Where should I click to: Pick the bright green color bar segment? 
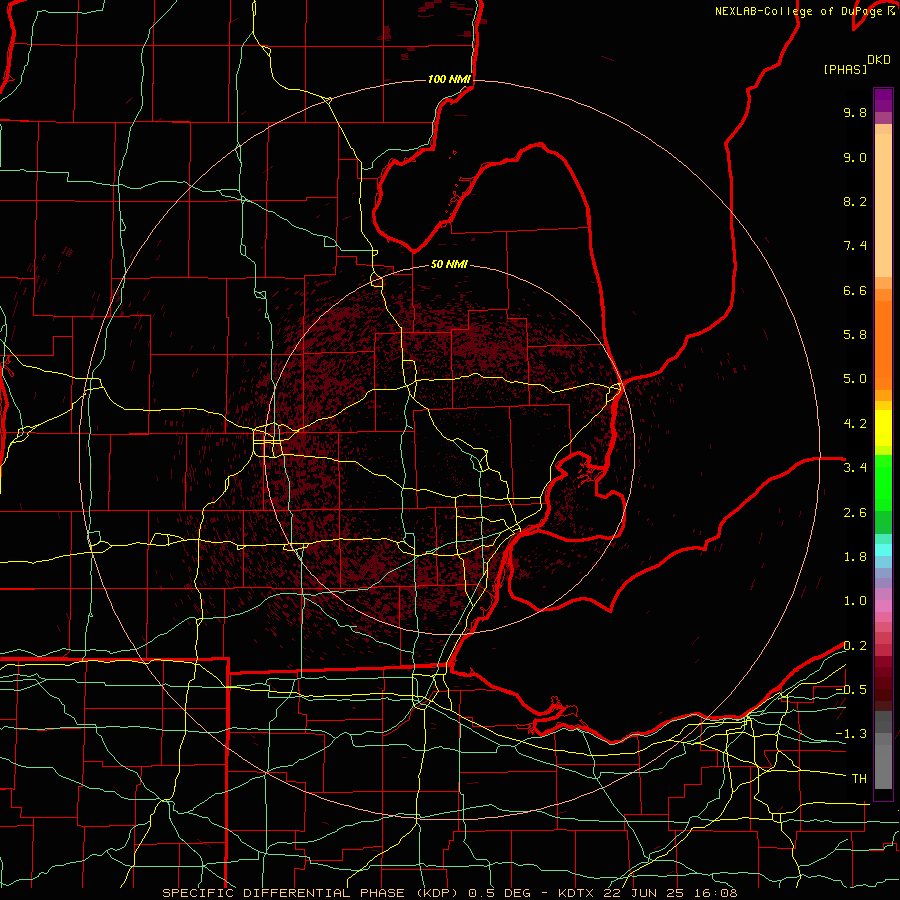[883, 483]
